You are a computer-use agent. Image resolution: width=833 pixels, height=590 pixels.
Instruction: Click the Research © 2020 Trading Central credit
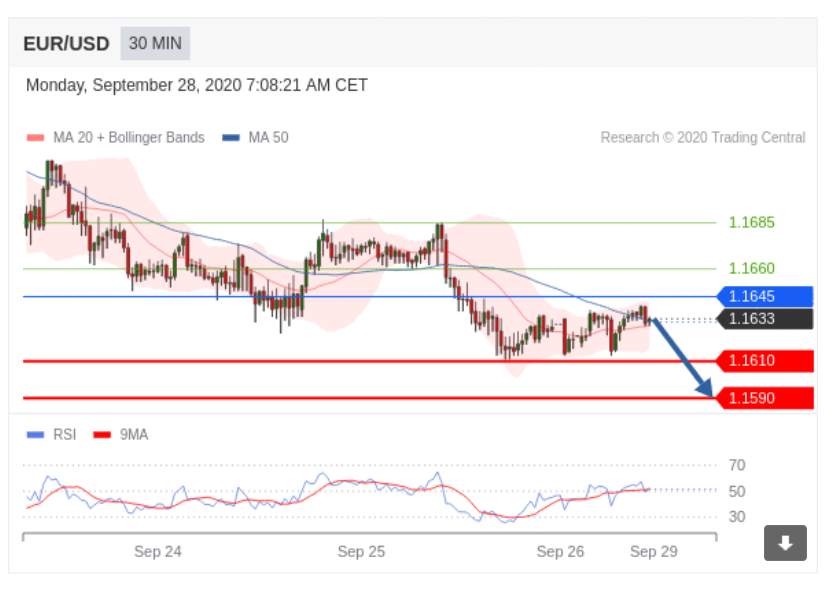[703, 138]
